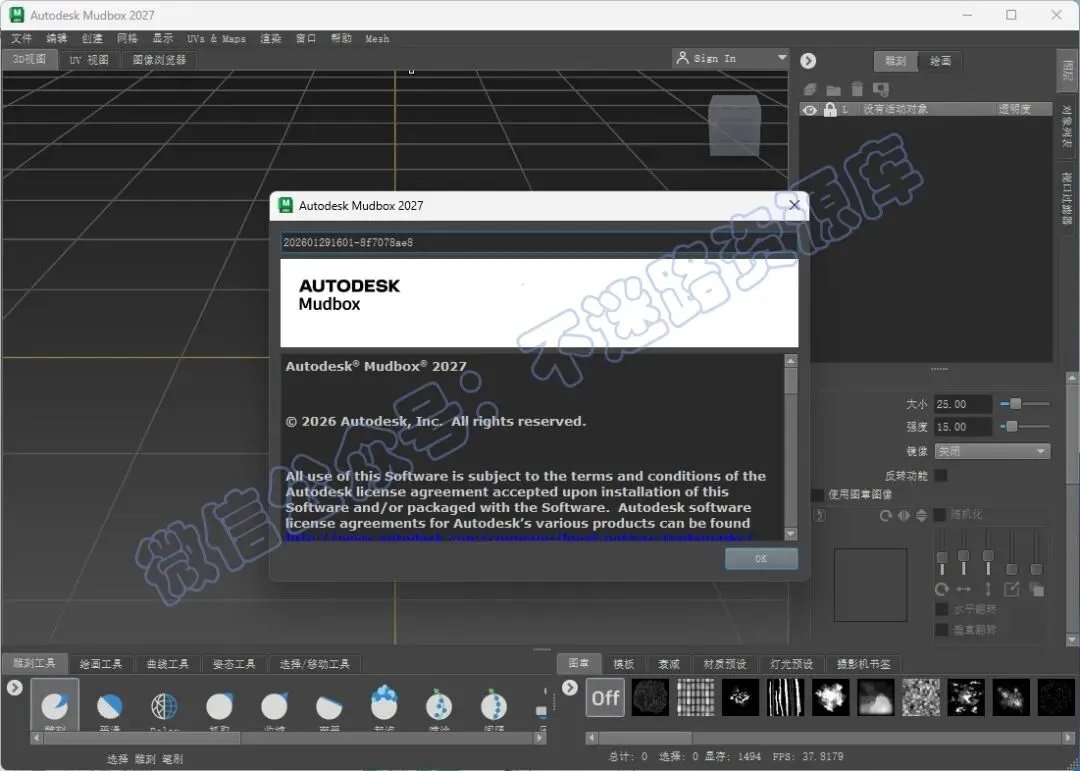This screenshot has height=771, width=1080.
Task: Click OK in the About dialog
Action: 761,559
